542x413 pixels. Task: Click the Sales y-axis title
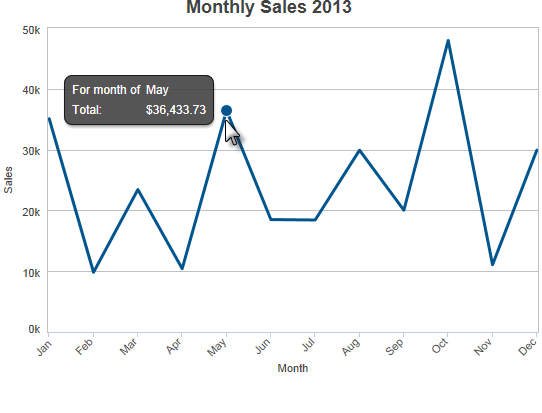point(8,180)
